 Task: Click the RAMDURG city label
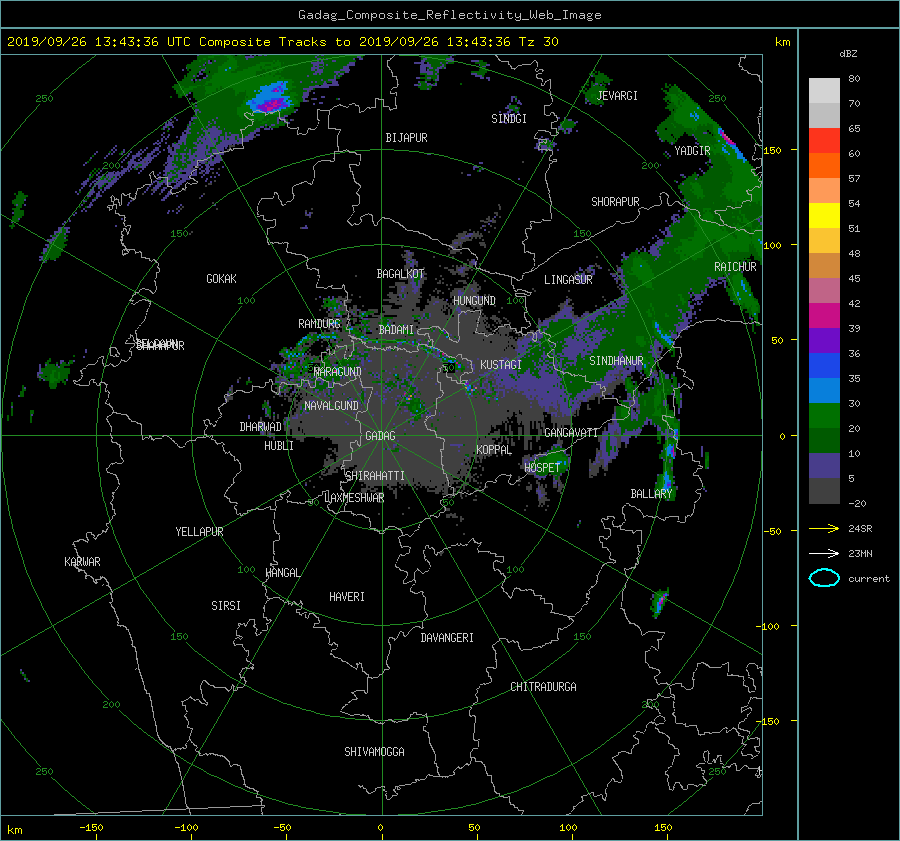(x=319, y=324)
